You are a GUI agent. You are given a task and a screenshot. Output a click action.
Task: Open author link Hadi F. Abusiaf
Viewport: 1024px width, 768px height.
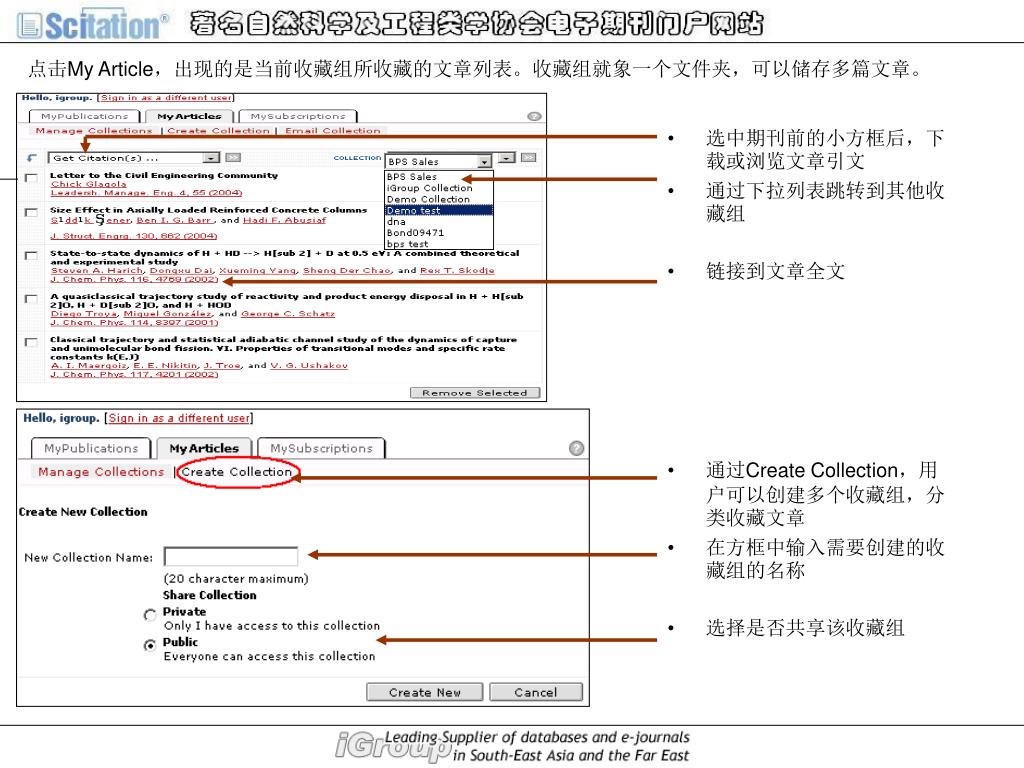coord(285,220)
